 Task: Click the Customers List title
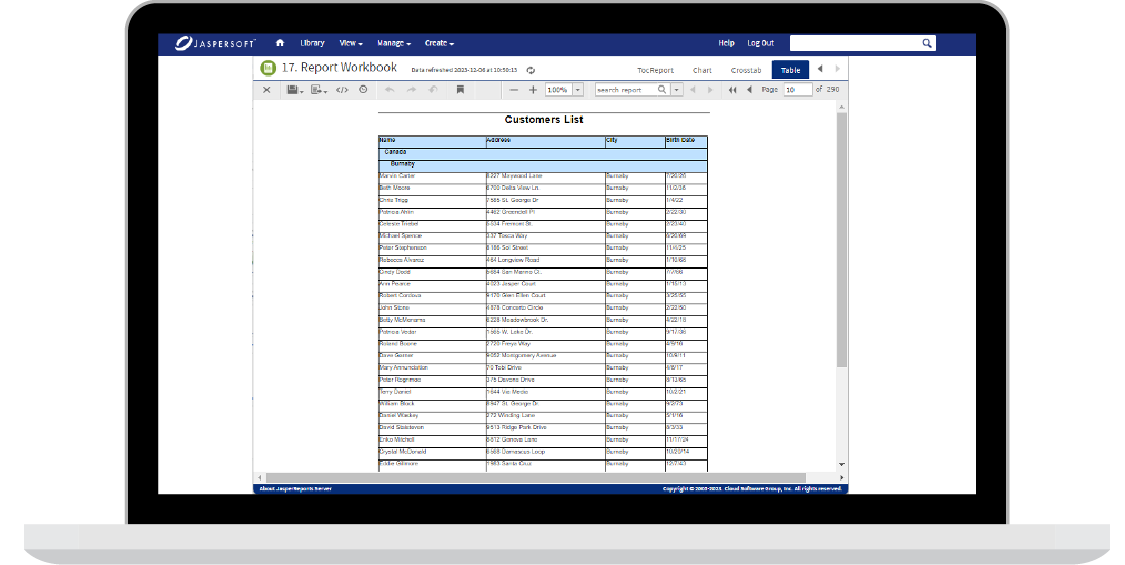[544, 120]
